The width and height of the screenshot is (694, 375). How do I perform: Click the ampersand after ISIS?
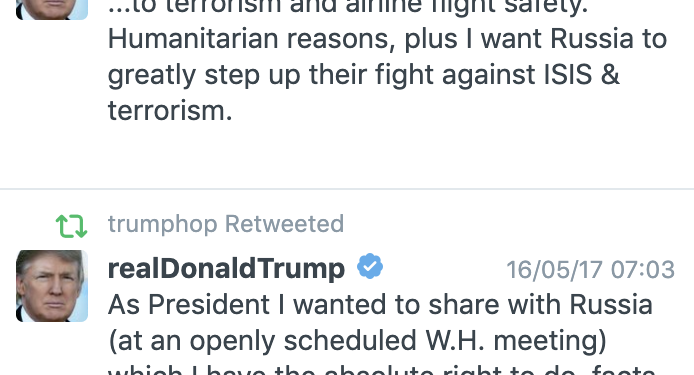tap(610, 74)
